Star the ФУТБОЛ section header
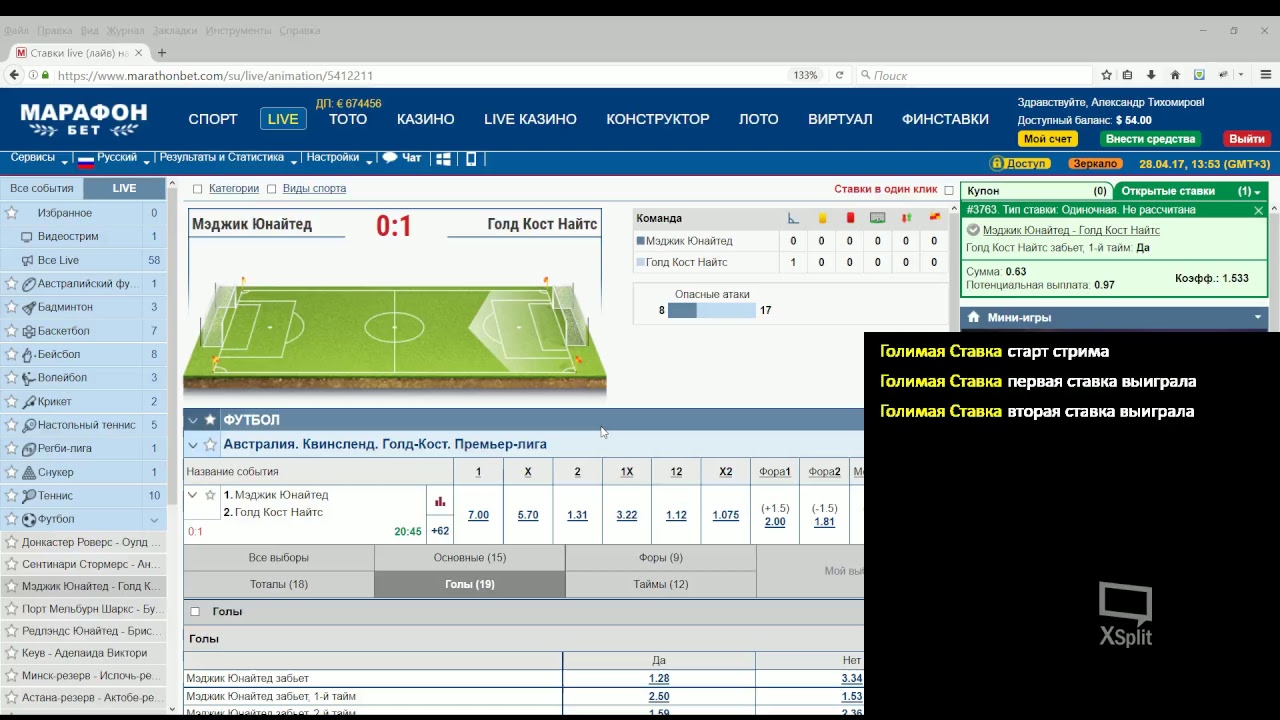 [210, 420]
